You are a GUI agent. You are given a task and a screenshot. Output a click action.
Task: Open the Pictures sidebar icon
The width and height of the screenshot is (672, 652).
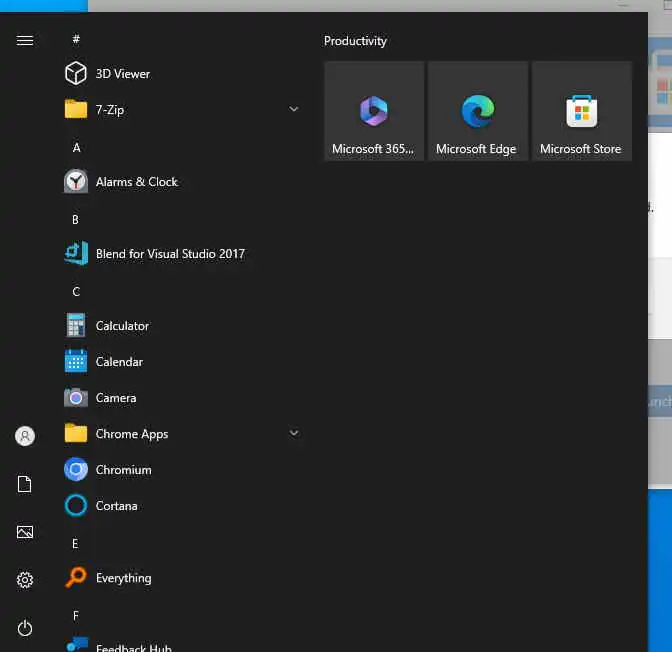(25, 532)
